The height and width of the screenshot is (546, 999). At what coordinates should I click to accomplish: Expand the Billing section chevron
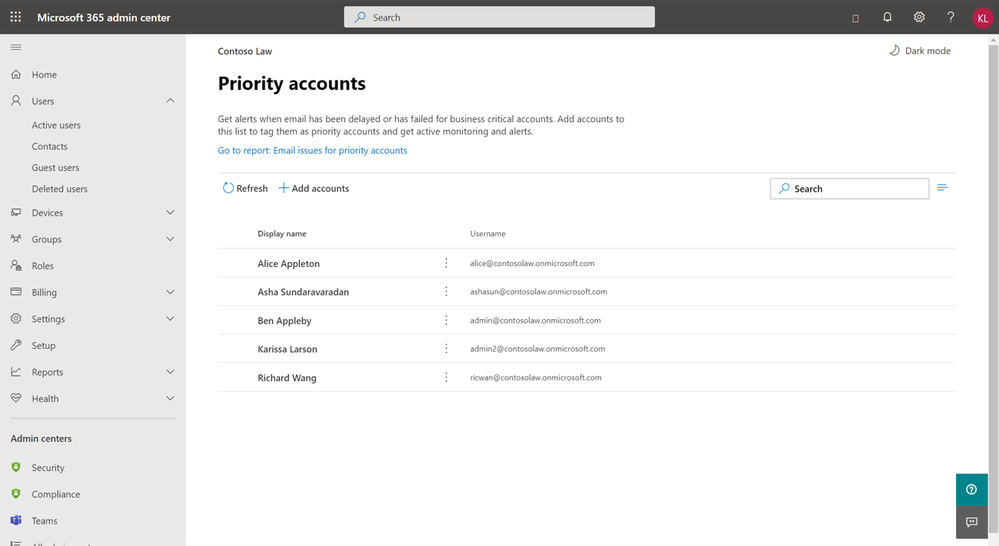(x=170, y=292)
